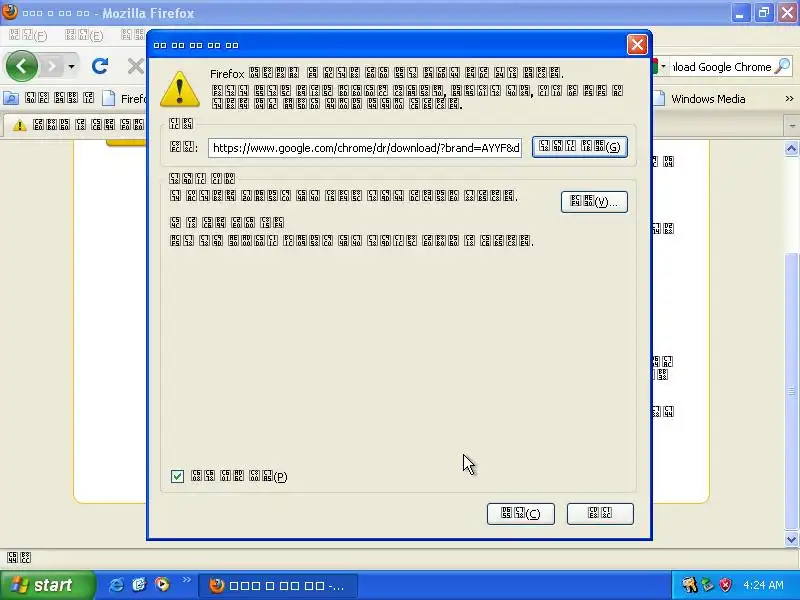
Task: Click the View (V)... certificate button
Action: click(x=594, y=202)
